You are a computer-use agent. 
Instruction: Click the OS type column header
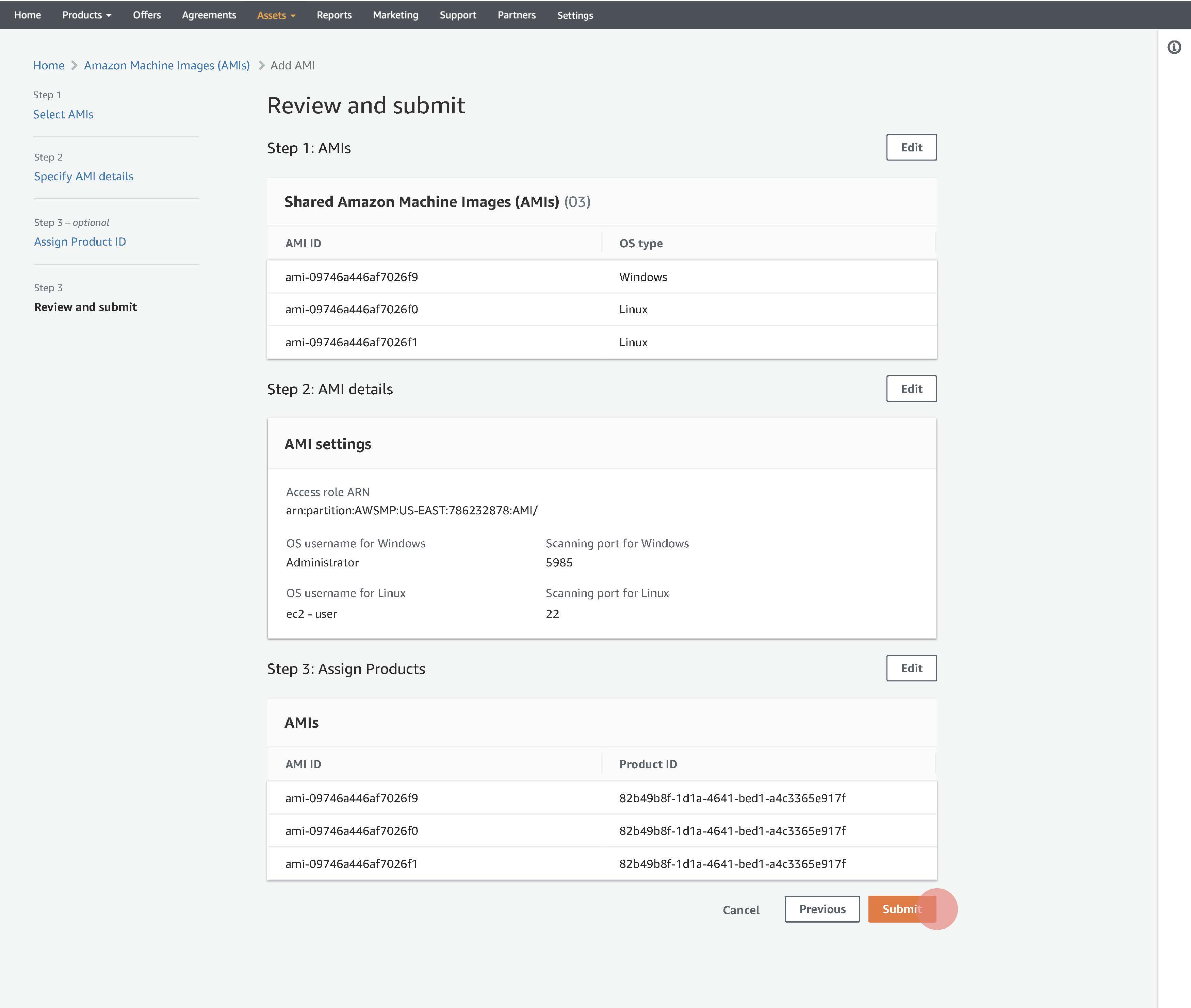coord(641,244)
